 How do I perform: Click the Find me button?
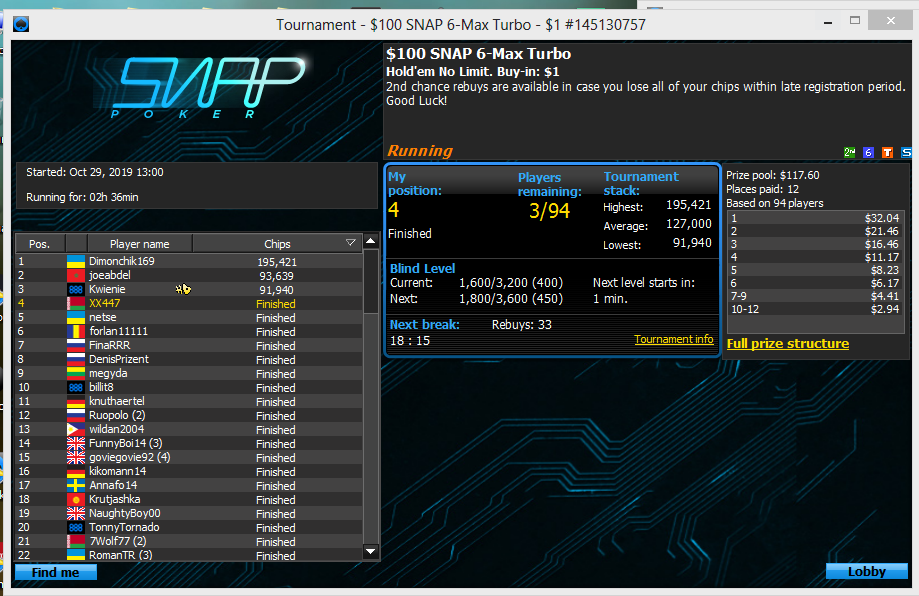click(56, 573)
